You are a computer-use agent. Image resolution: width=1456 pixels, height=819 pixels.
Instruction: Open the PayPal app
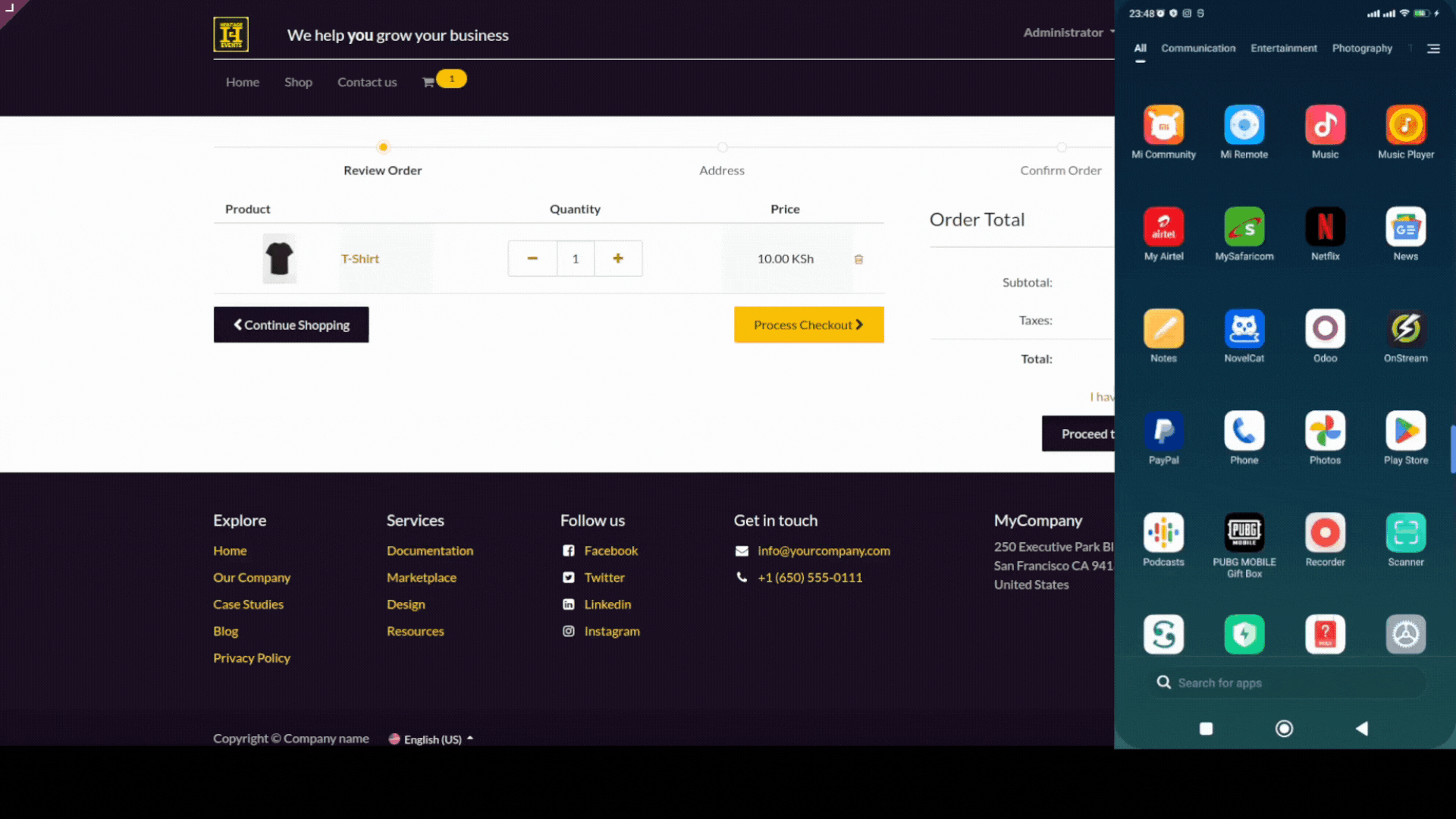(x=1163, y=431)
